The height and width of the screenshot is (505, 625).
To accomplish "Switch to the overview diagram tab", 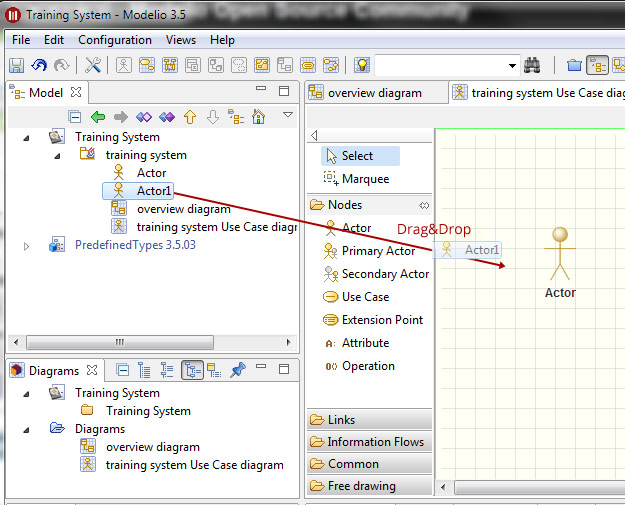I will coord(376,93).
